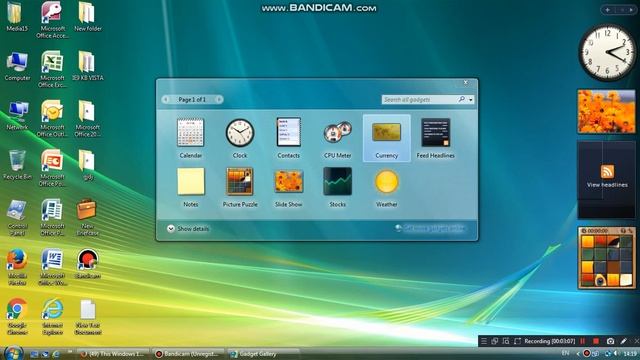Viewport: 640px width, 360px height.
Task: Select the CPU Meter gadget
Action: [x=338, y=138]
